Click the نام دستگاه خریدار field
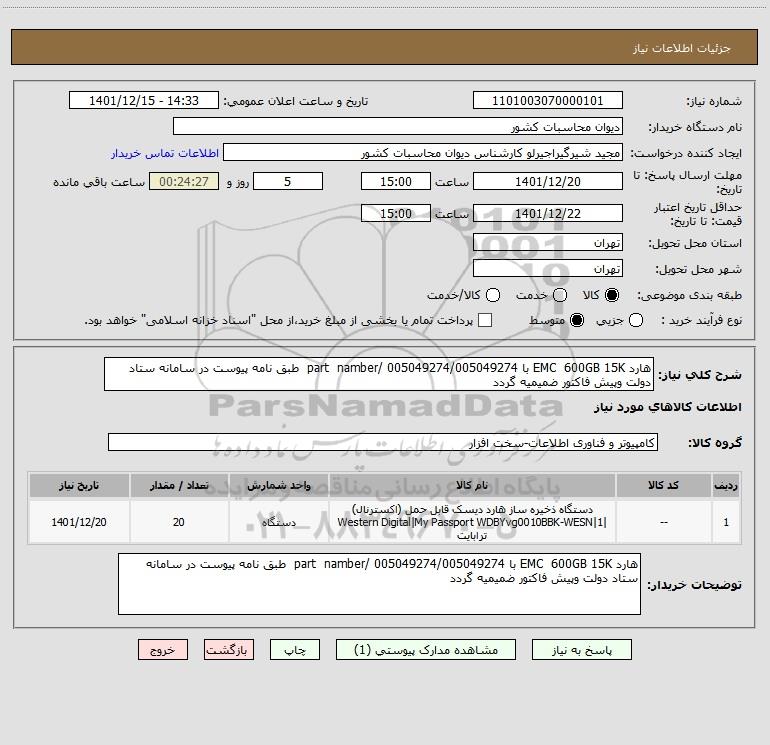Screen dimensions: 770x745 [398, 126]
